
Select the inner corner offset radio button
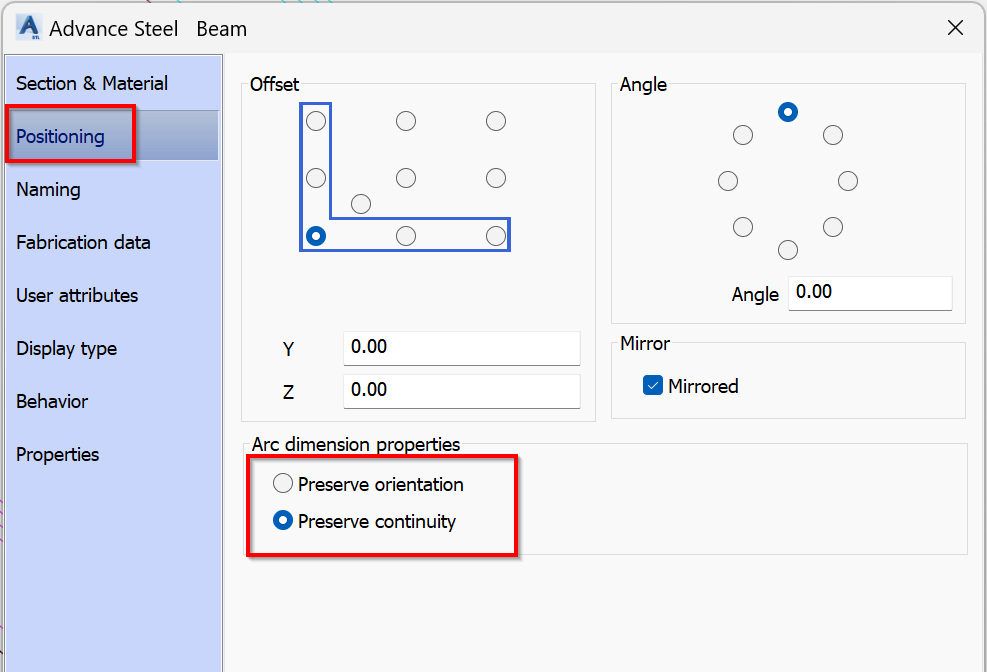pos(361,204)
